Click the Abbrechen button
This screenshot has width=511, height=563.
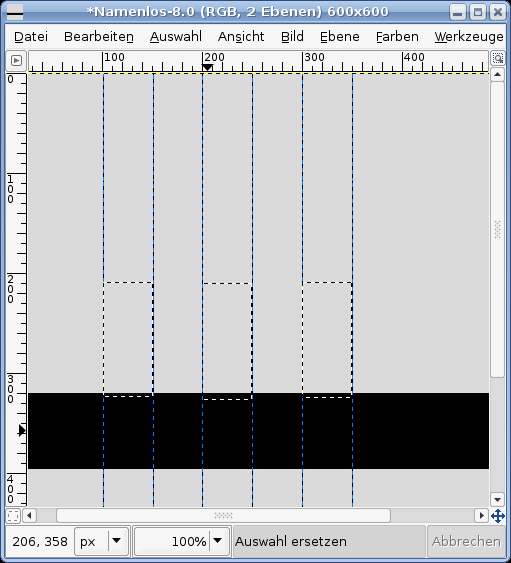(x=466, y=541)
